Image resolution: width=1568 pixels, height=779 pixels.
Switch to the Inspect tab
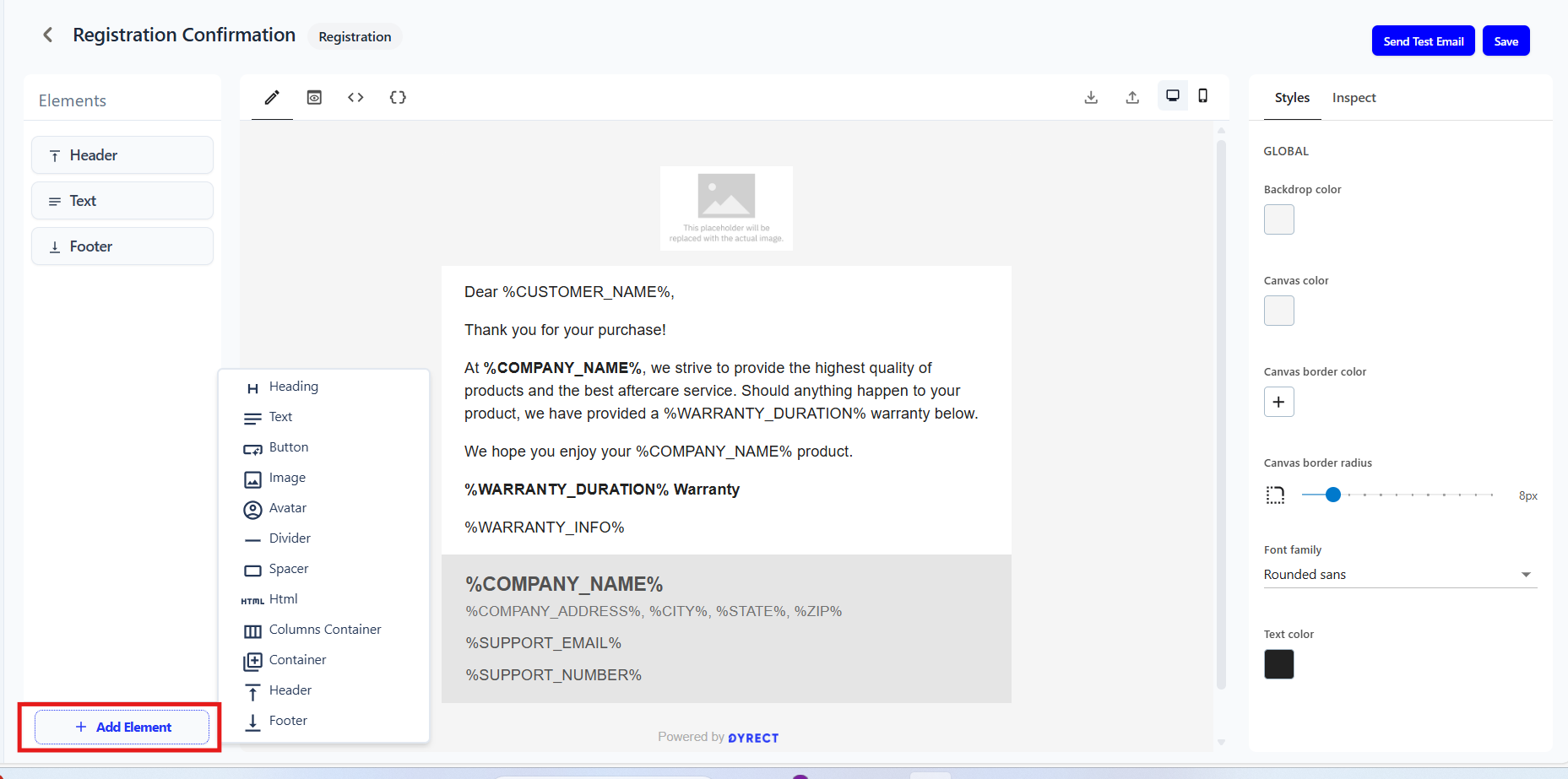(1354, 98)
